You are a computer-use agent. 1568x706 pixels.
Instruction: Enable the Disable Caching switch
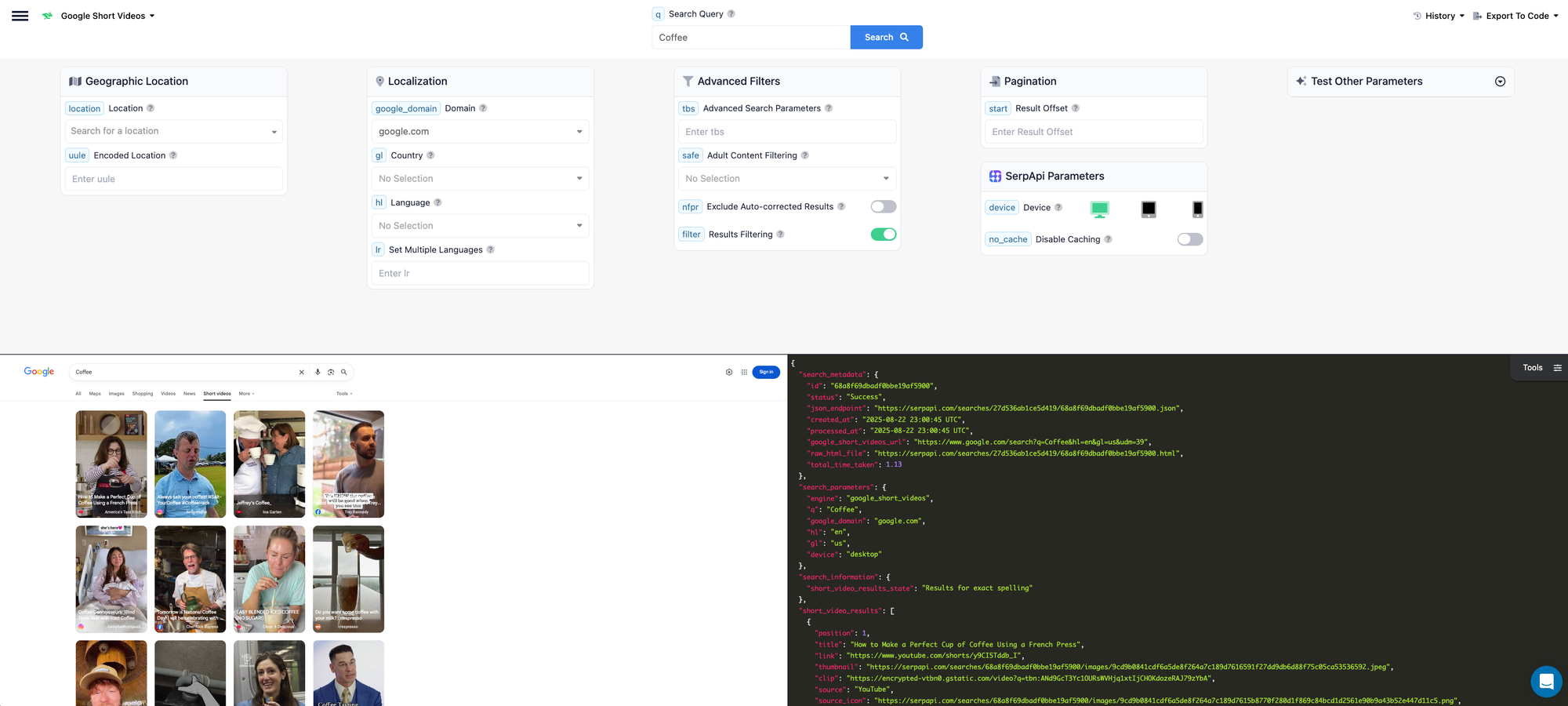coord(1190,239)
